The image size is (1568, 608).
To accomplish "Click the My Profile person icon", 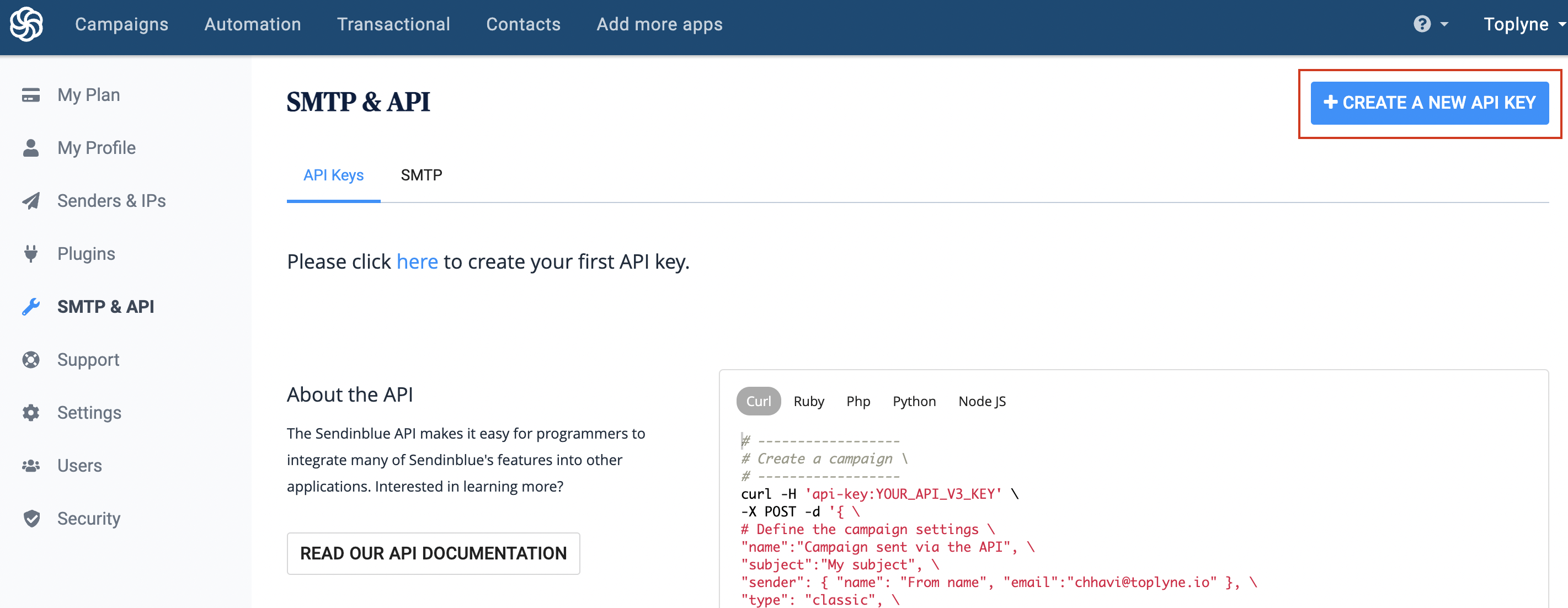I will (31, 148).
